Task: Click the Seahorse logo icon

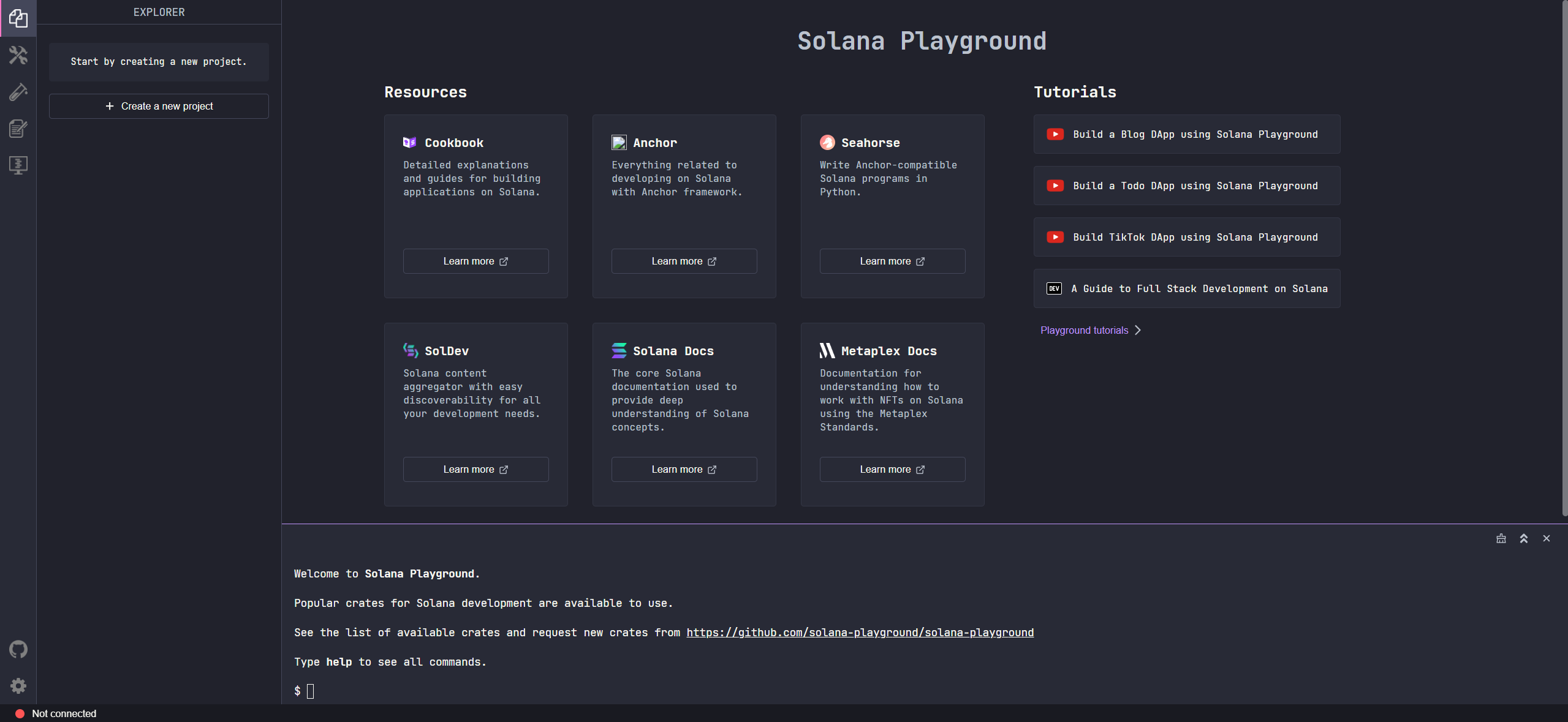Action: click(x=827, y=143)
